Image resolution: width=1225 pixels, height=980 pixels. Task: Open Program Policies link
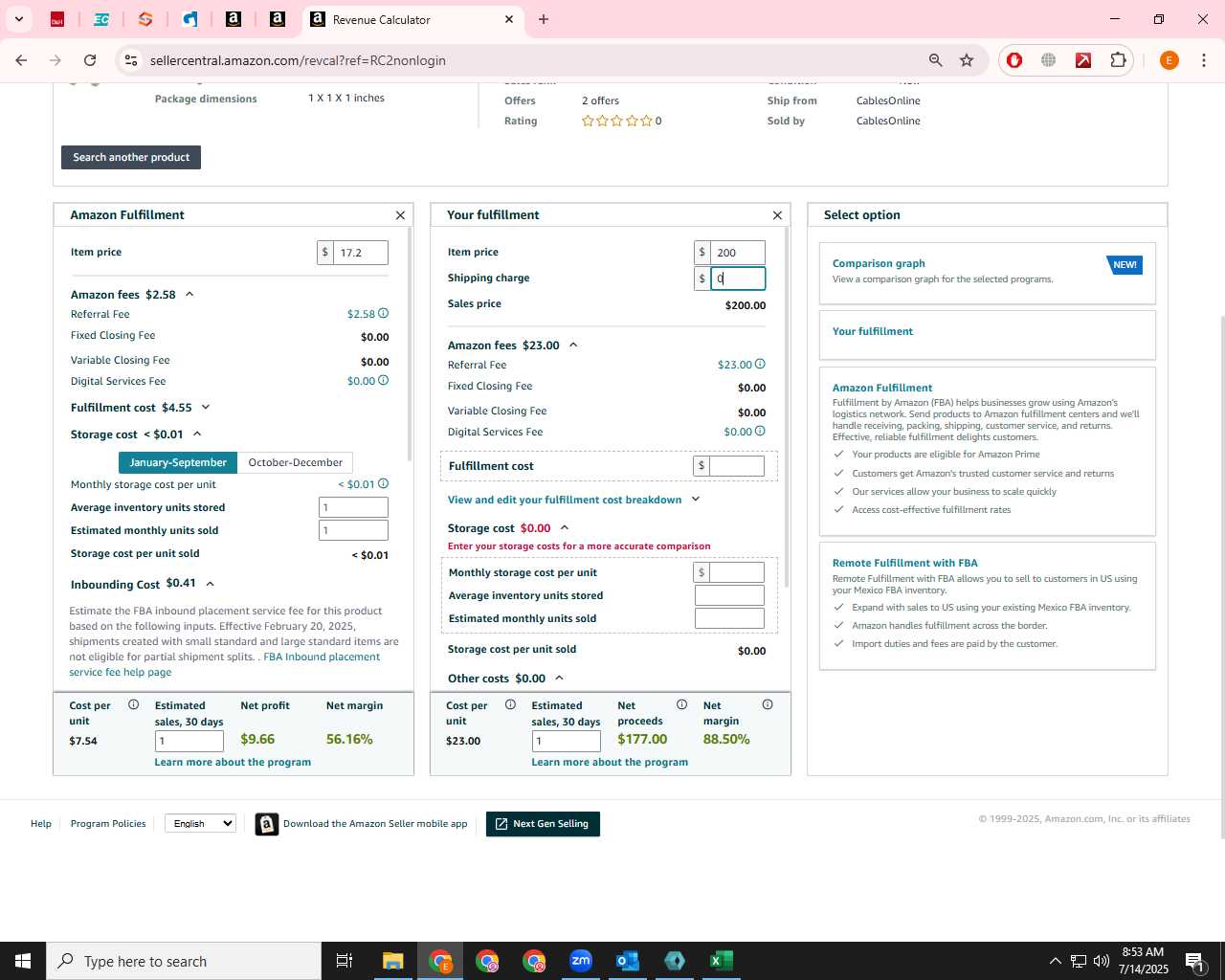108,823
